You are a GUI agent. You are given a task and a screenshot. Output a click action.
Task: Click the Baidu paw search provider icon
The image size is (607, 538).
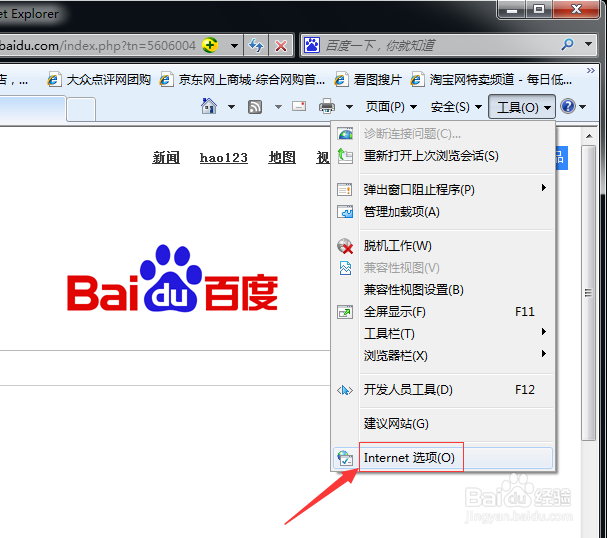tap(312, 45)
